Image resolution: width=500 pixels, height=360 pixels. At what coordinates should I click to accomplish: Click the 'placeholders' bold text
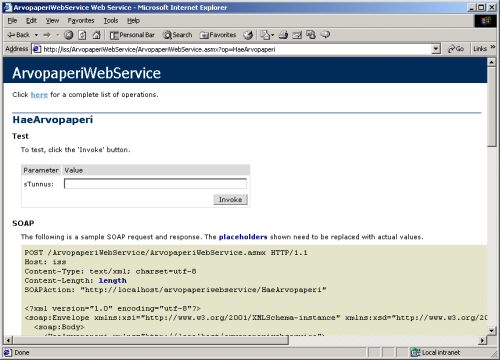243,237
